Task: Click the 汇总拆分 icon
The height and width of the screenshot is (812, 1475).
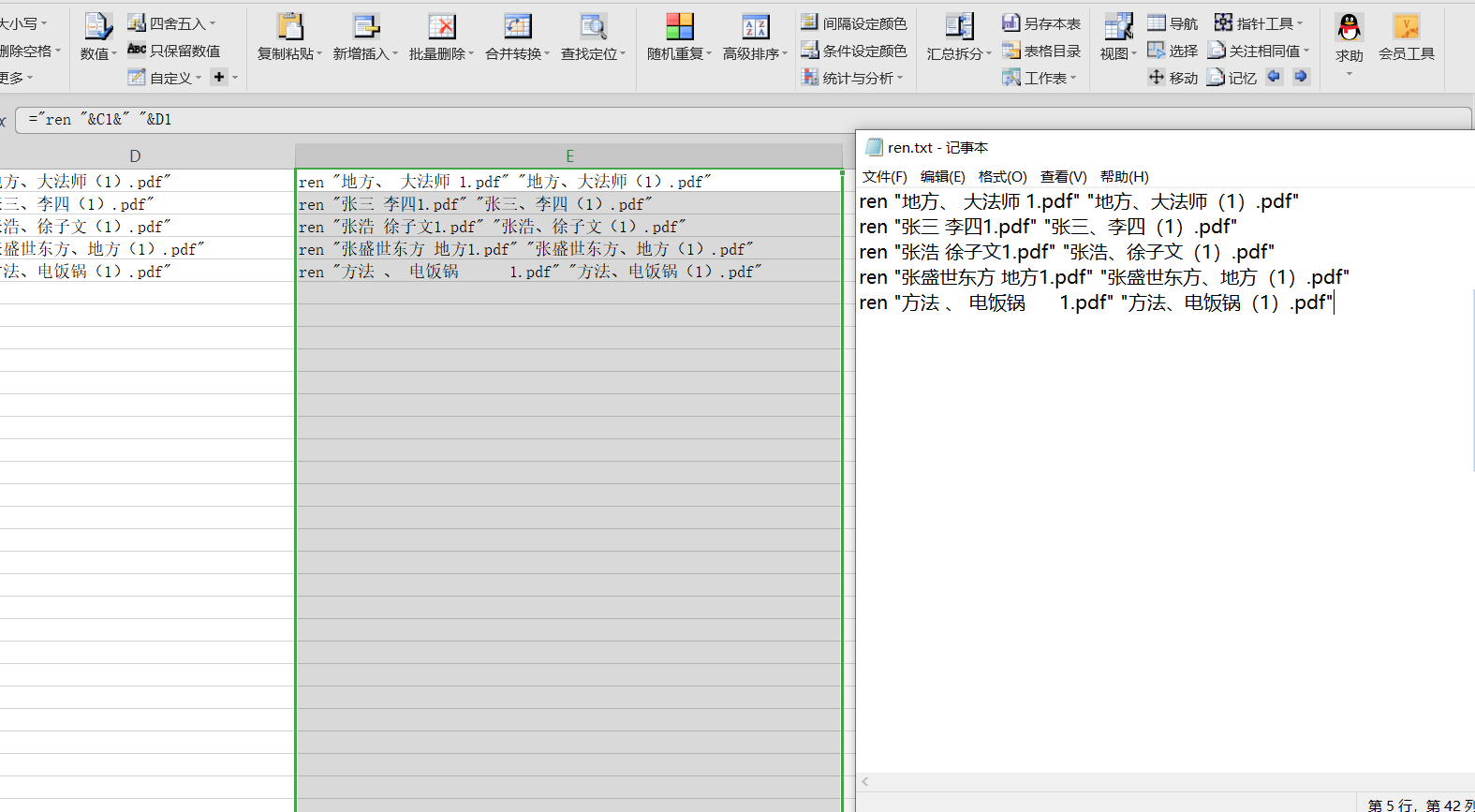Action: click(x=959, y=26)
